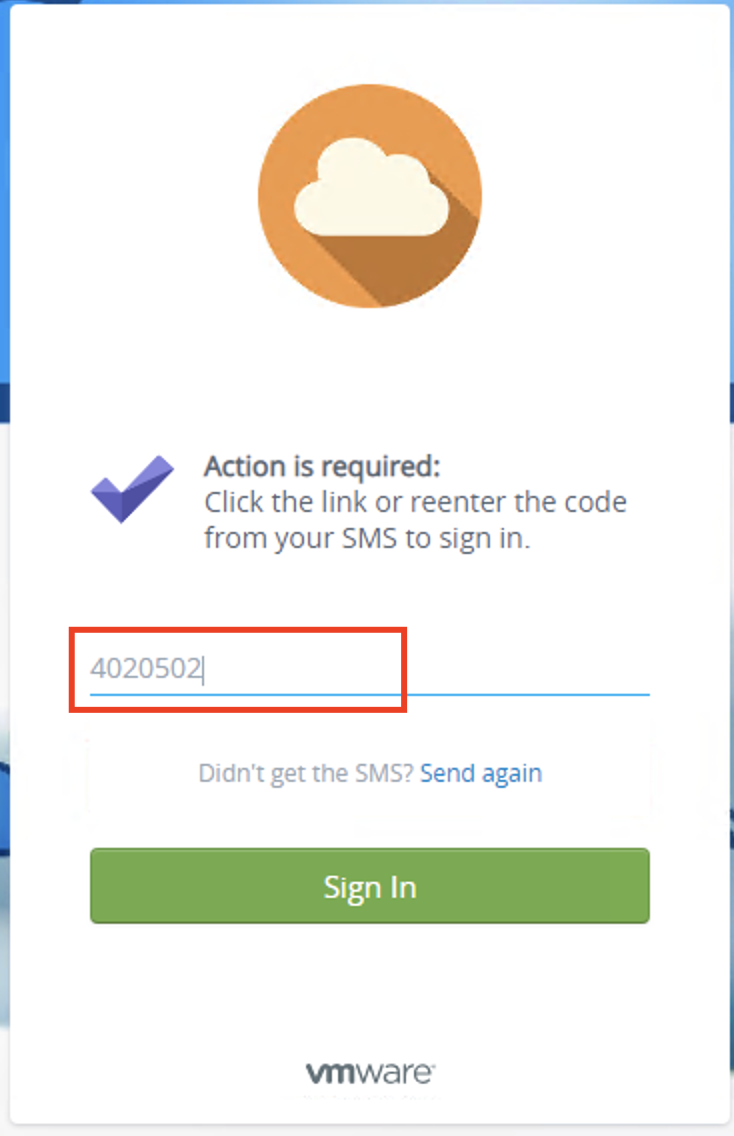Click the VMware logo at the bottom
This screenshot has width=734, height=1136.
(369, 1073)
